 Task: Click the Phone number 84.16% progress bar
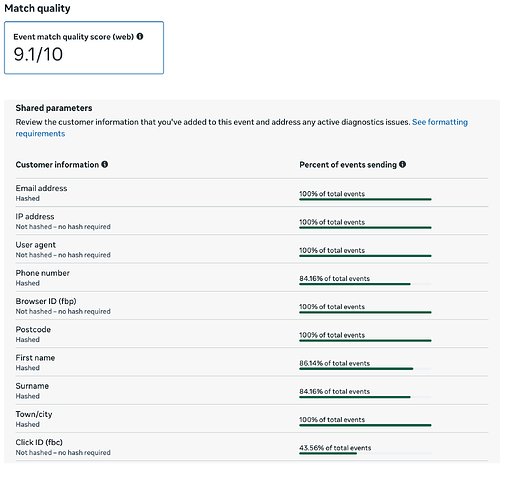pyautogui.click(x=365, y=284)
